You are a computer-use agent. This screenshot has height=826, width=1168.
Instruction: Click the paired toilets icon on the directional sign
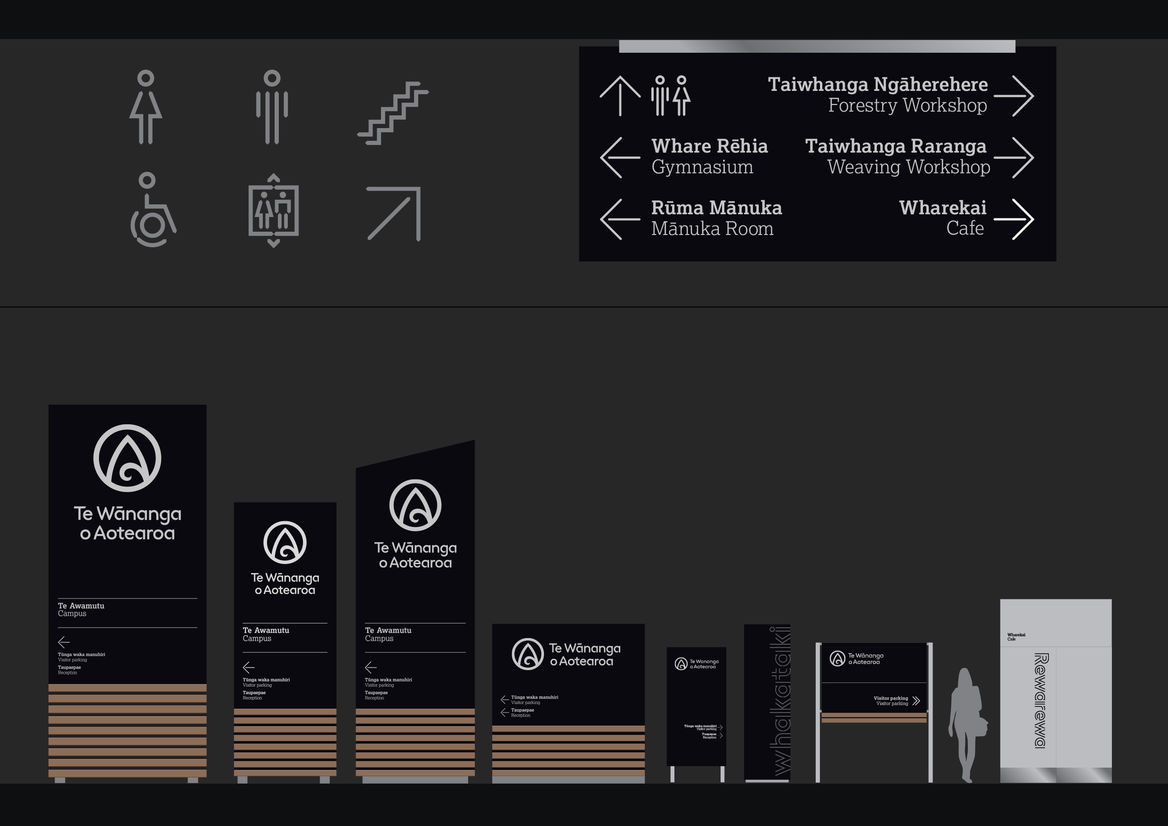671,96
